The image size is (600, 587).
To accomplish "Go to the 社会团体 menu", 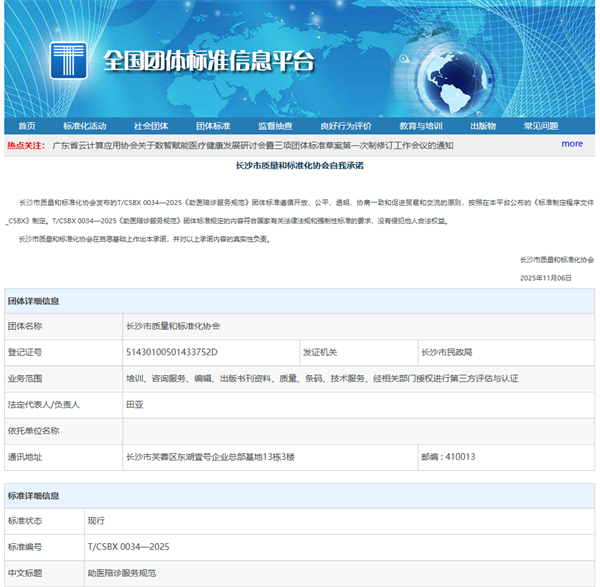I will [x=151, y=126].
